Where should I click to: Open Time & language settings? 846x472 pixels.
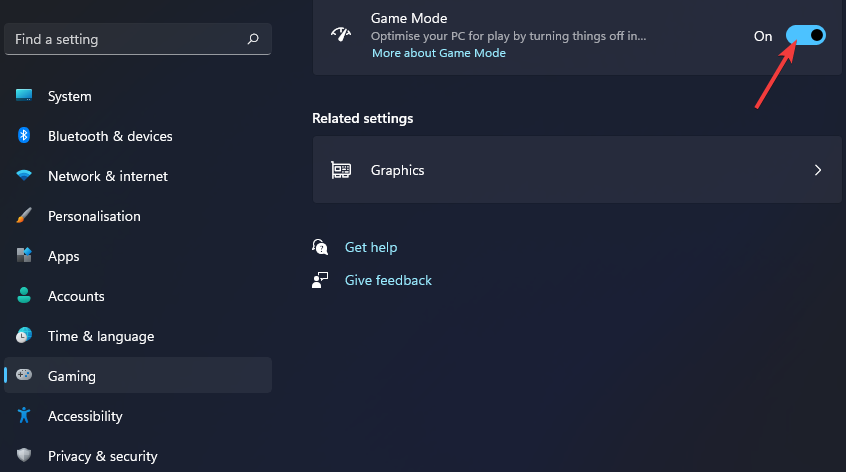[138, 336]
